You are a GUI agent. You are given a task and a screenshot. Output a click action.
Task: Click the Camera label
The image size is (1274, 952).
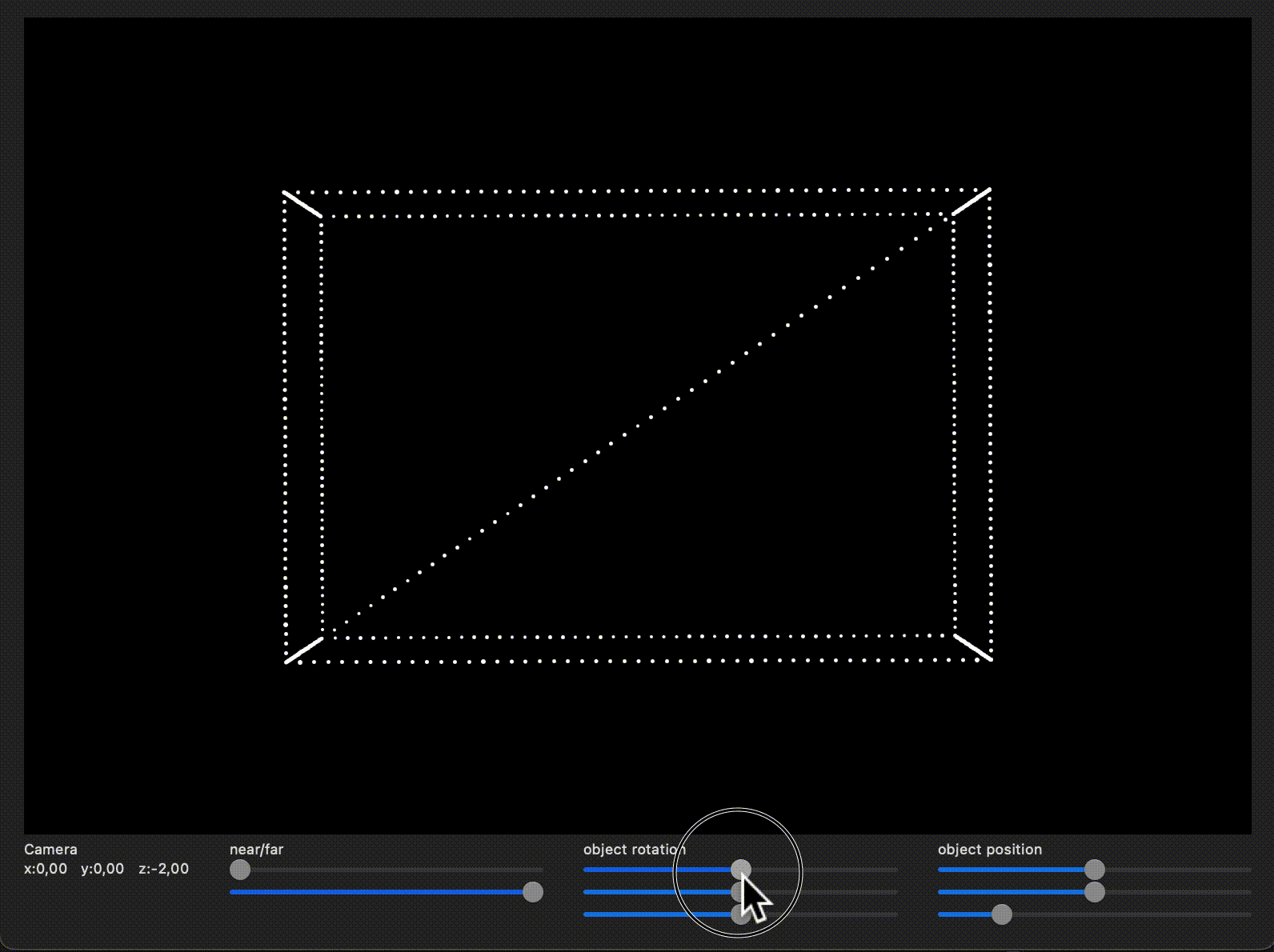click(x=50, y=850)
